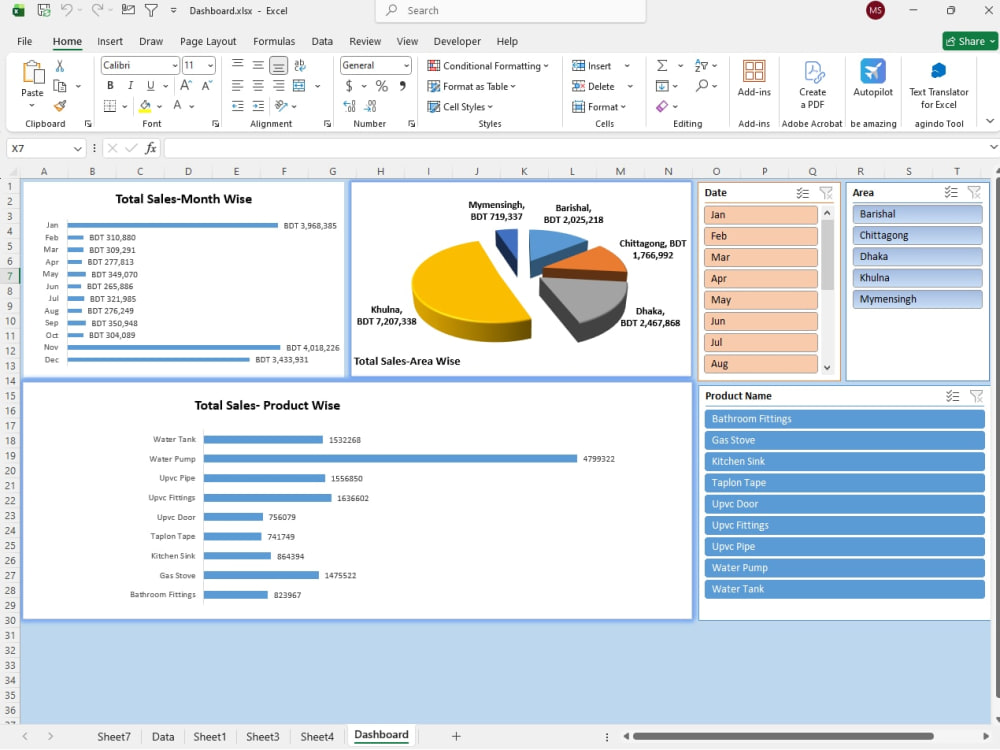Switch to the Formulas tab
Screen dimensions: 1000x750
[x=274, y=41]
